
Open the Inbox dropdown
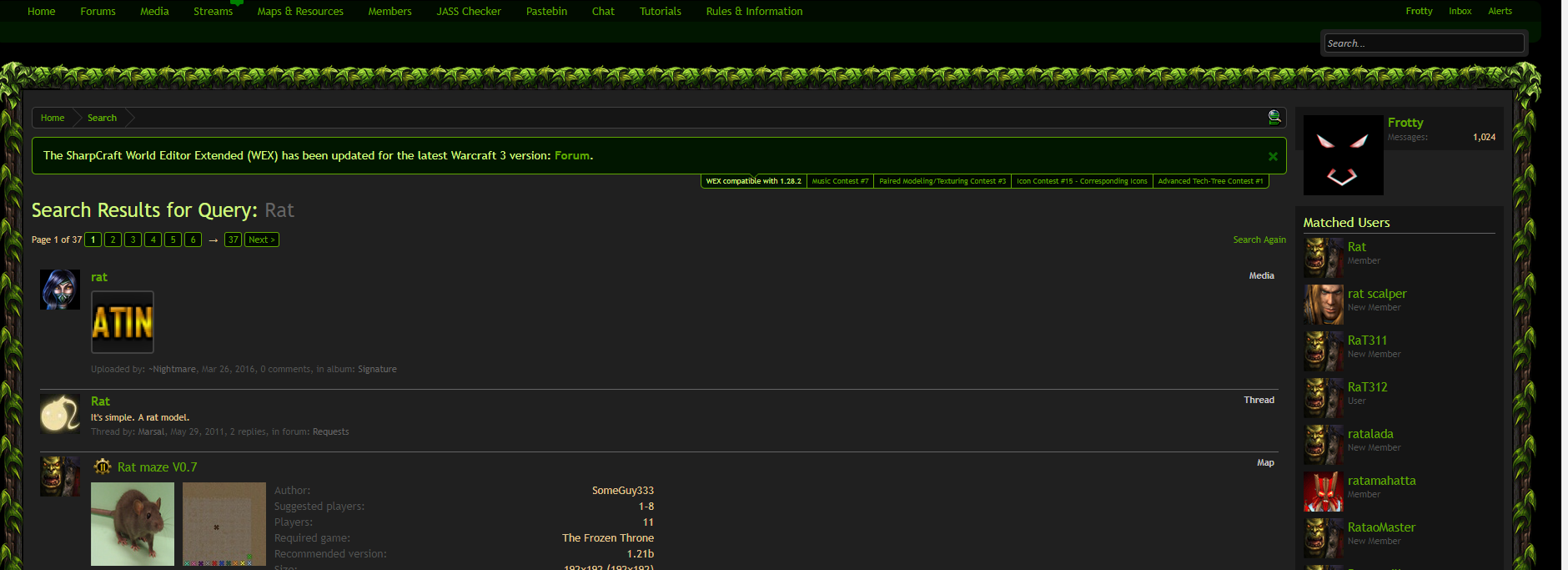click(x=1460, y=11)
